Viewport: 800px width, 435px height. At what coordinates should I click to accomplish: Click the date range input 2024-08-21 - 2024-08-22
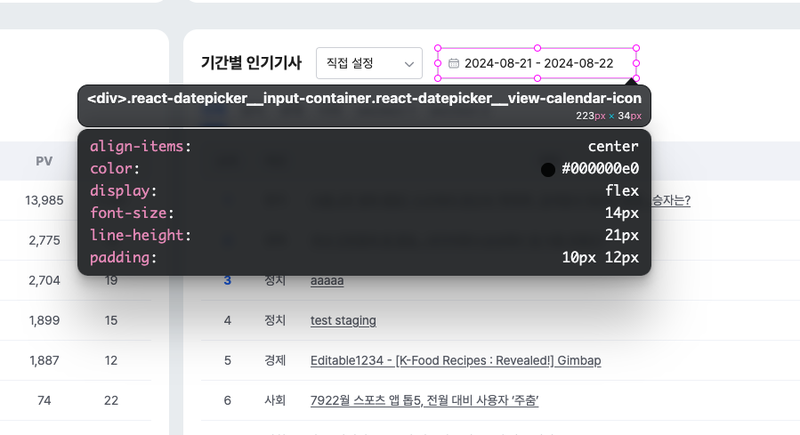(x=539, y=63)
